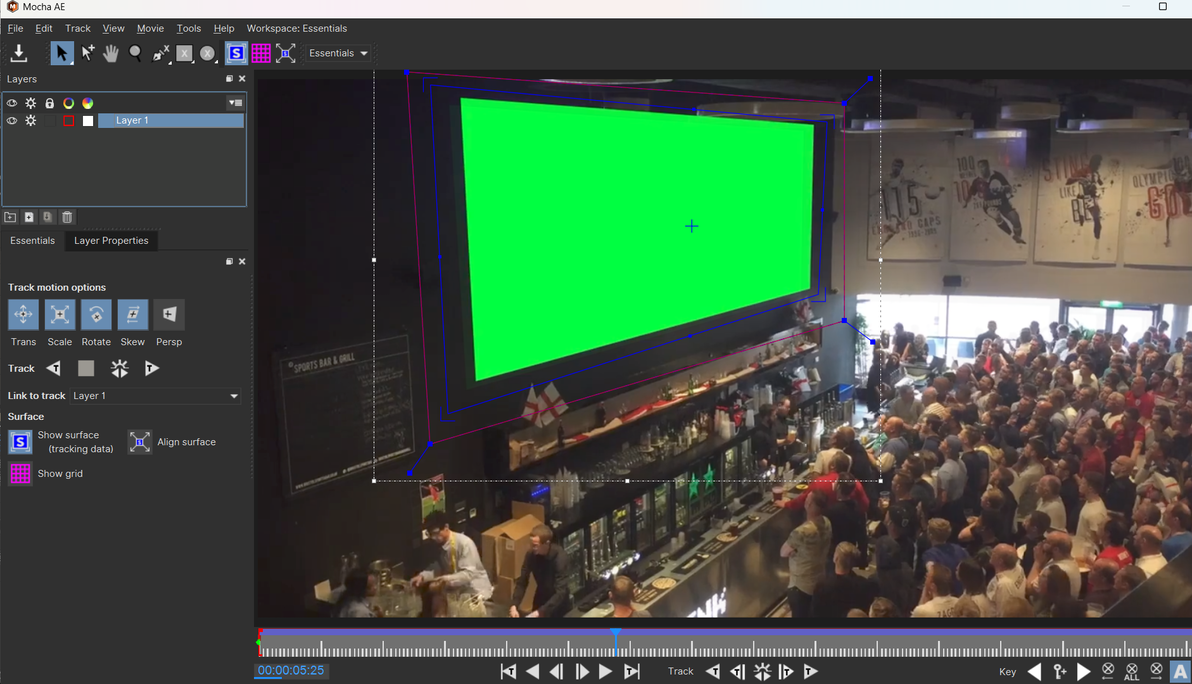
Task: Select the Hand pan tool
Action: point(111,53)
